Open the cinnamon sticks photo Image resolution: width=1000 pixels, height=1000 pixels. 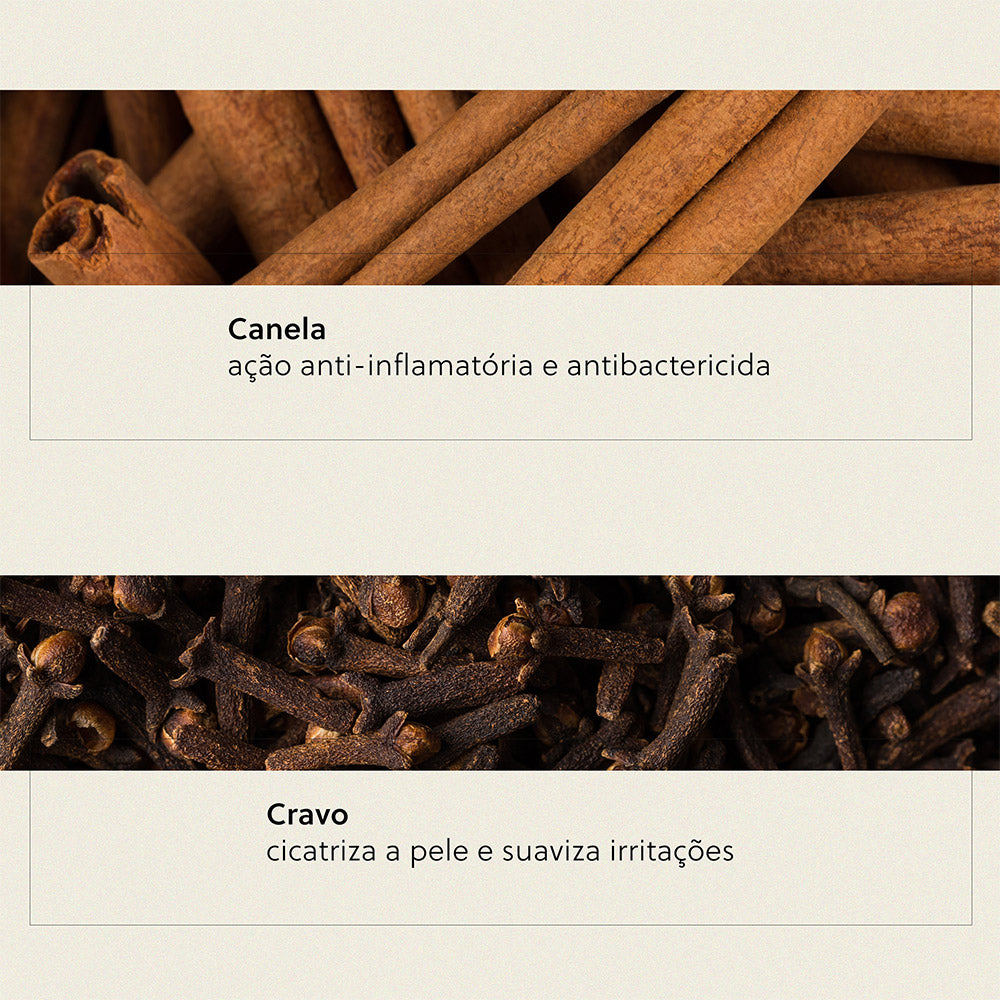[500, 187]
